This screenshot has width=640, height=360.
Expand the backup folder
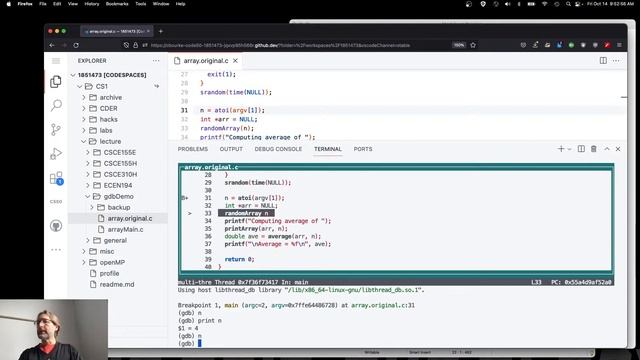tap(118, 207)
